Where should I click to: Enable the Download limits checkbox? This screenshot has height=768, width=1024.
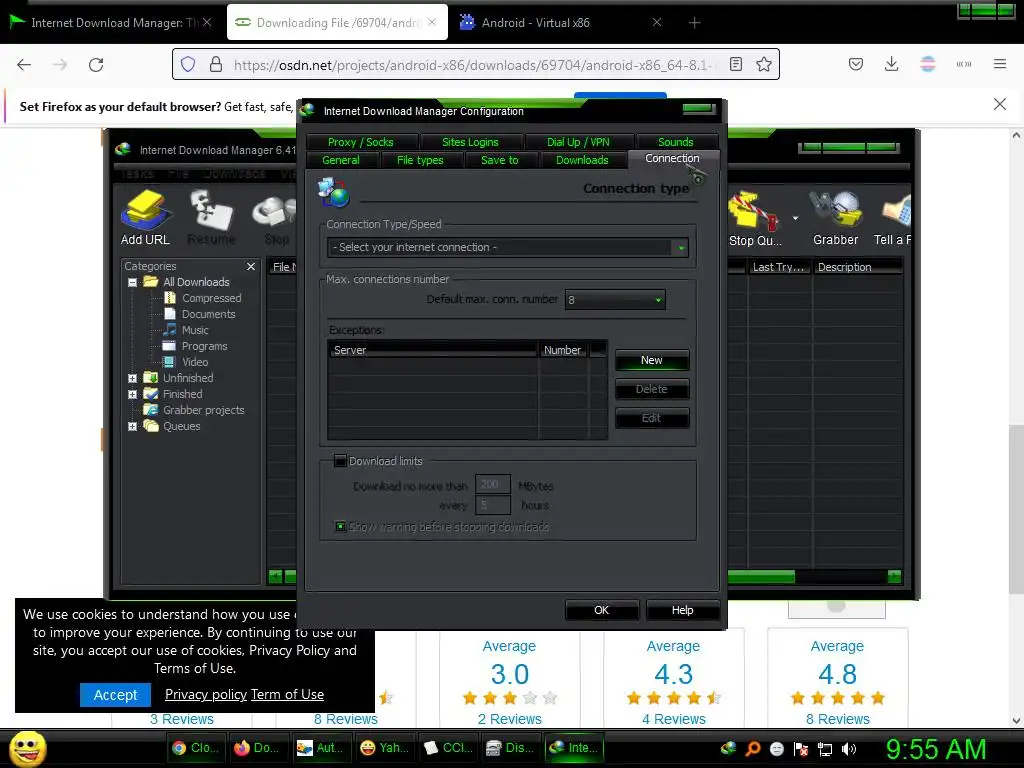click(340, 461)
